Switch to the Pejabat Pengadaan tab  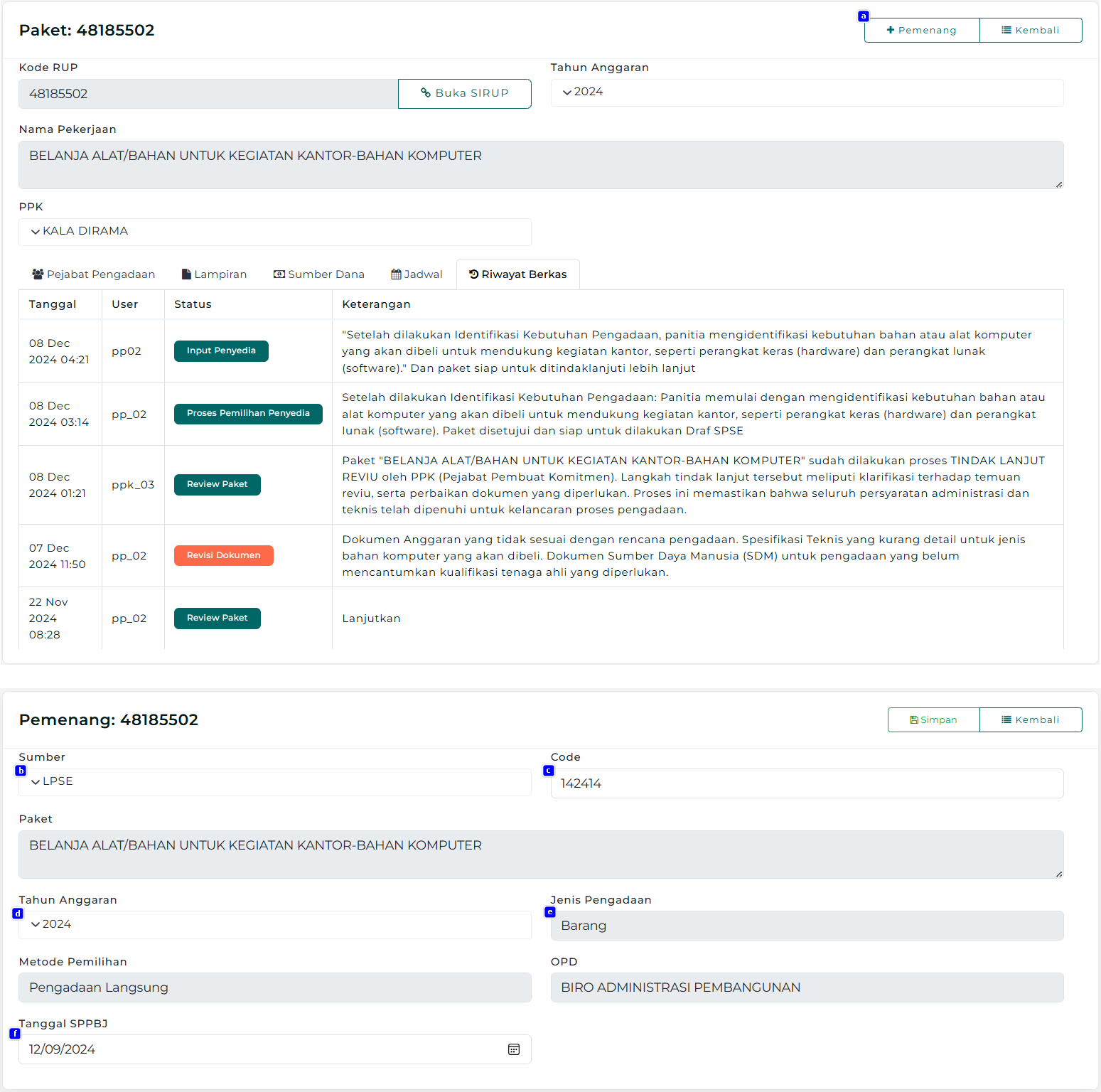point(94,274)
